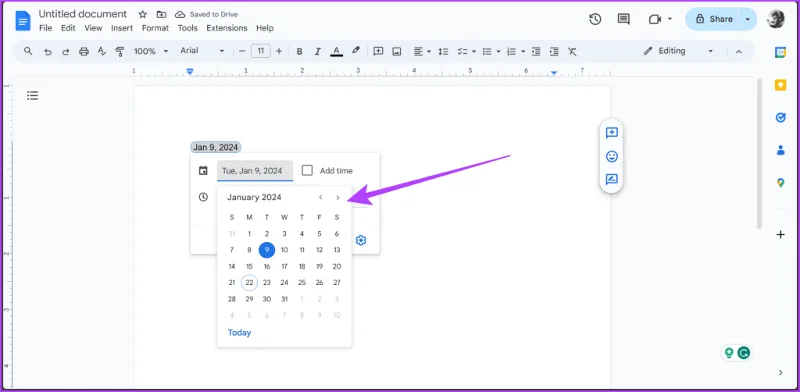Open Contacts side panel
The width and height of the screenshot is (800, 392).
coord(780,150)
